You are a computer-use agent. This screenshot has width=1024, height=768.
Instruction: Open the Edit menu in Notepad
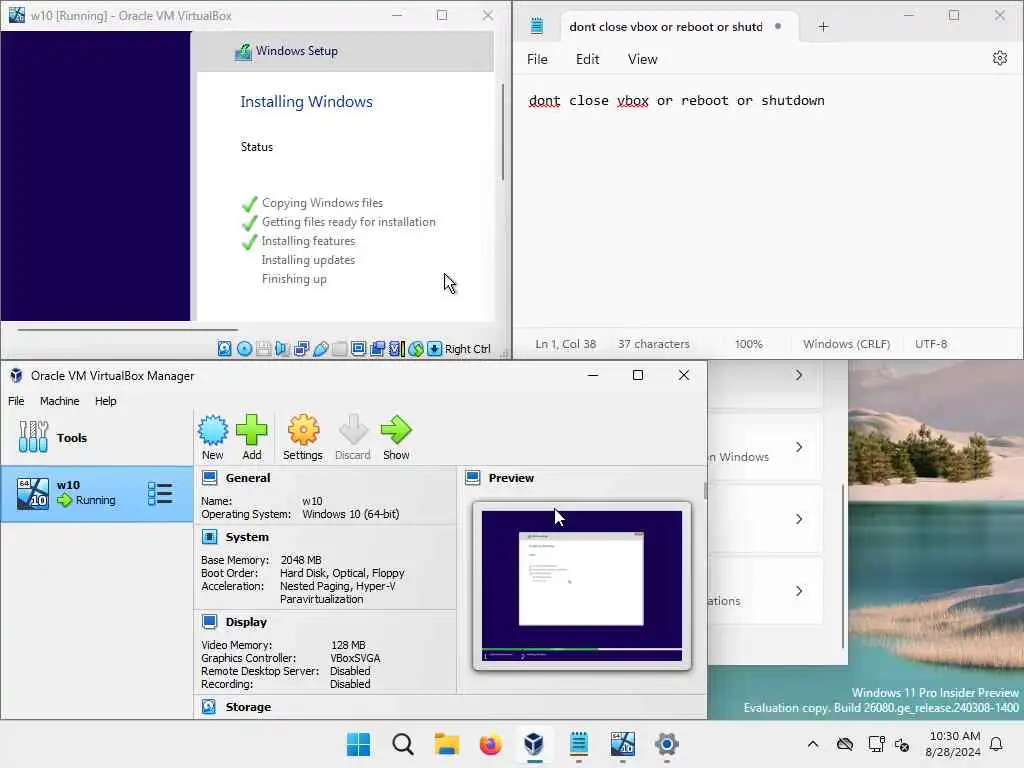[588, 59]
